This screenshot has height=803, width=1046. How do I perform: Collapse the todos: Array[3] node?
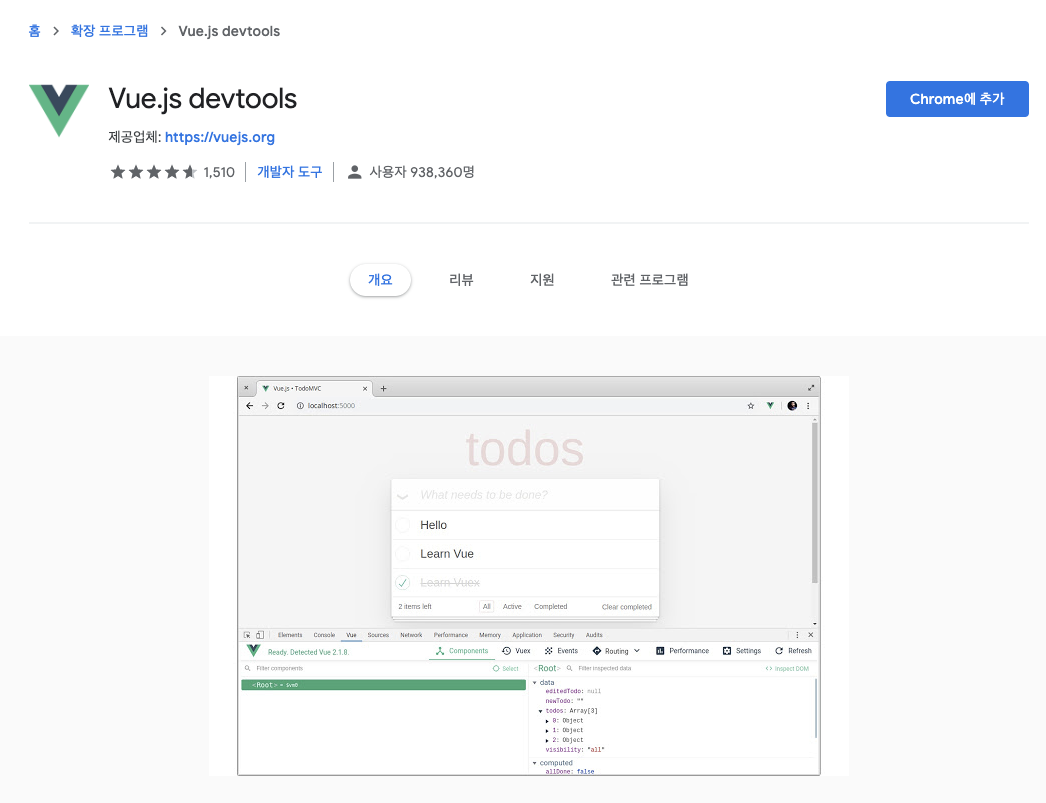pos(540,712)
